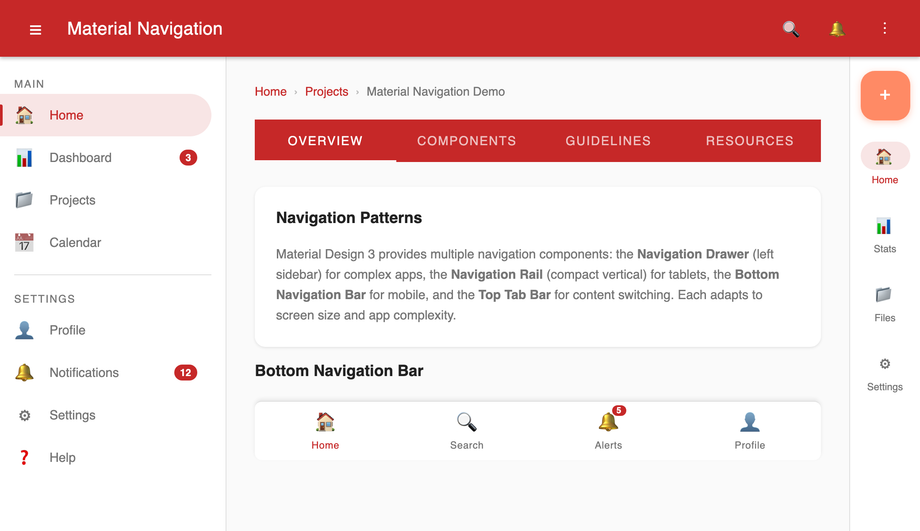This screenshot has width=920, height=531.
Task: Select Dashboard label in the sidebar
Action: pos(80,157)
